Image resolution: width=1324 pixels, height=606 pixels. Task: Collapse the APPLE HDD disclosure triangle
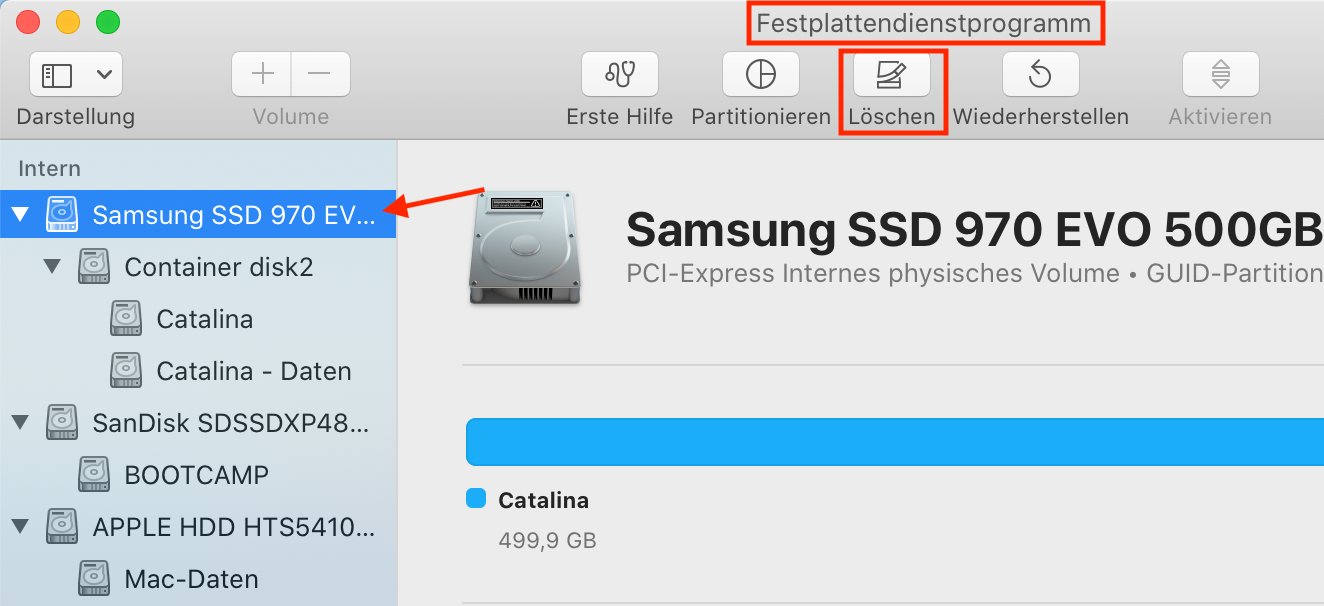(21, 527)
